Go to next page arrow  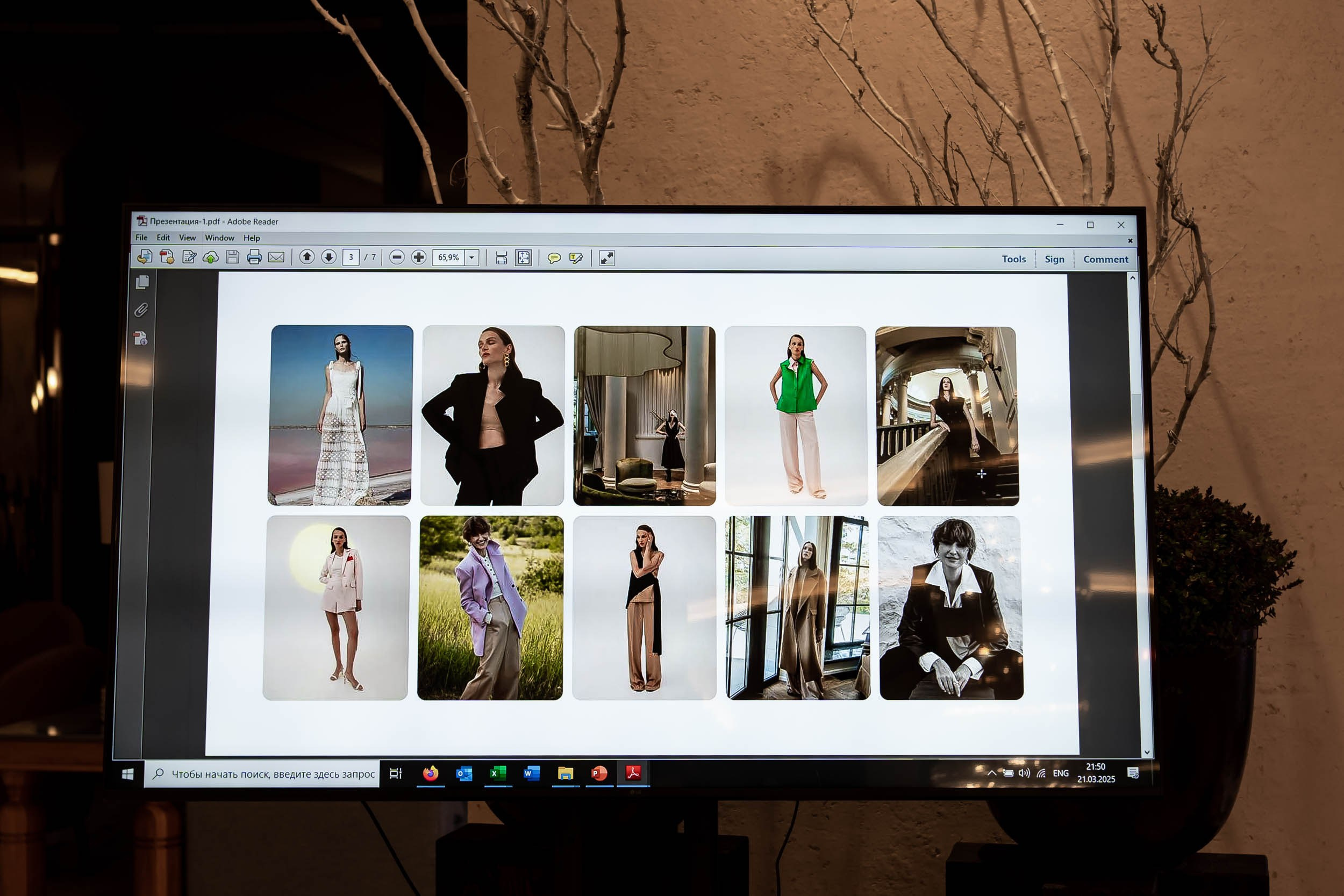point(328,257)
